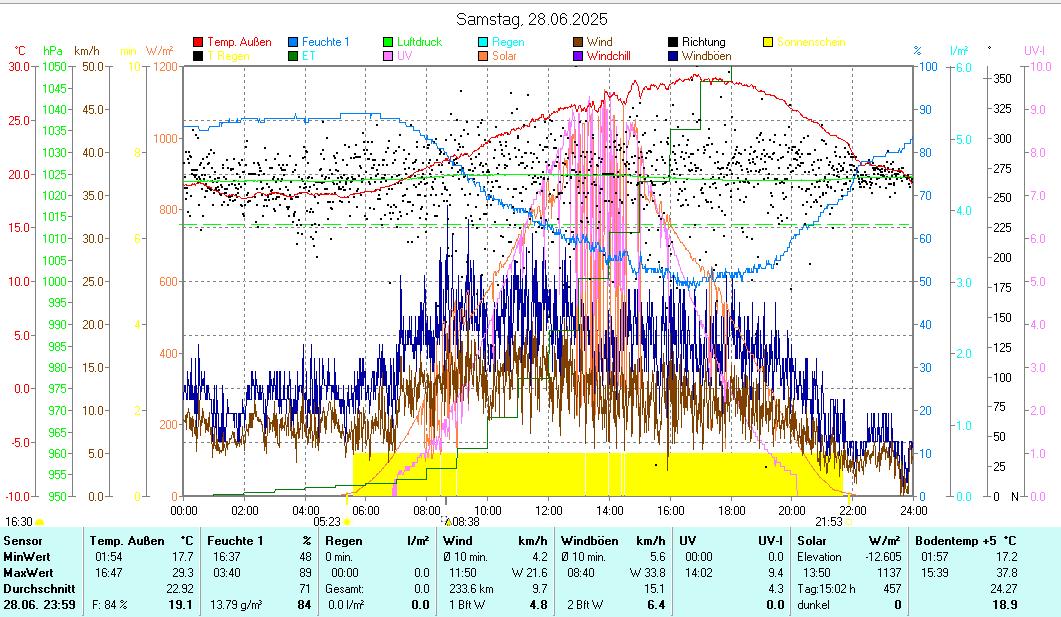Click the ET legend label

pyautogui.click(x=308, y=57)
